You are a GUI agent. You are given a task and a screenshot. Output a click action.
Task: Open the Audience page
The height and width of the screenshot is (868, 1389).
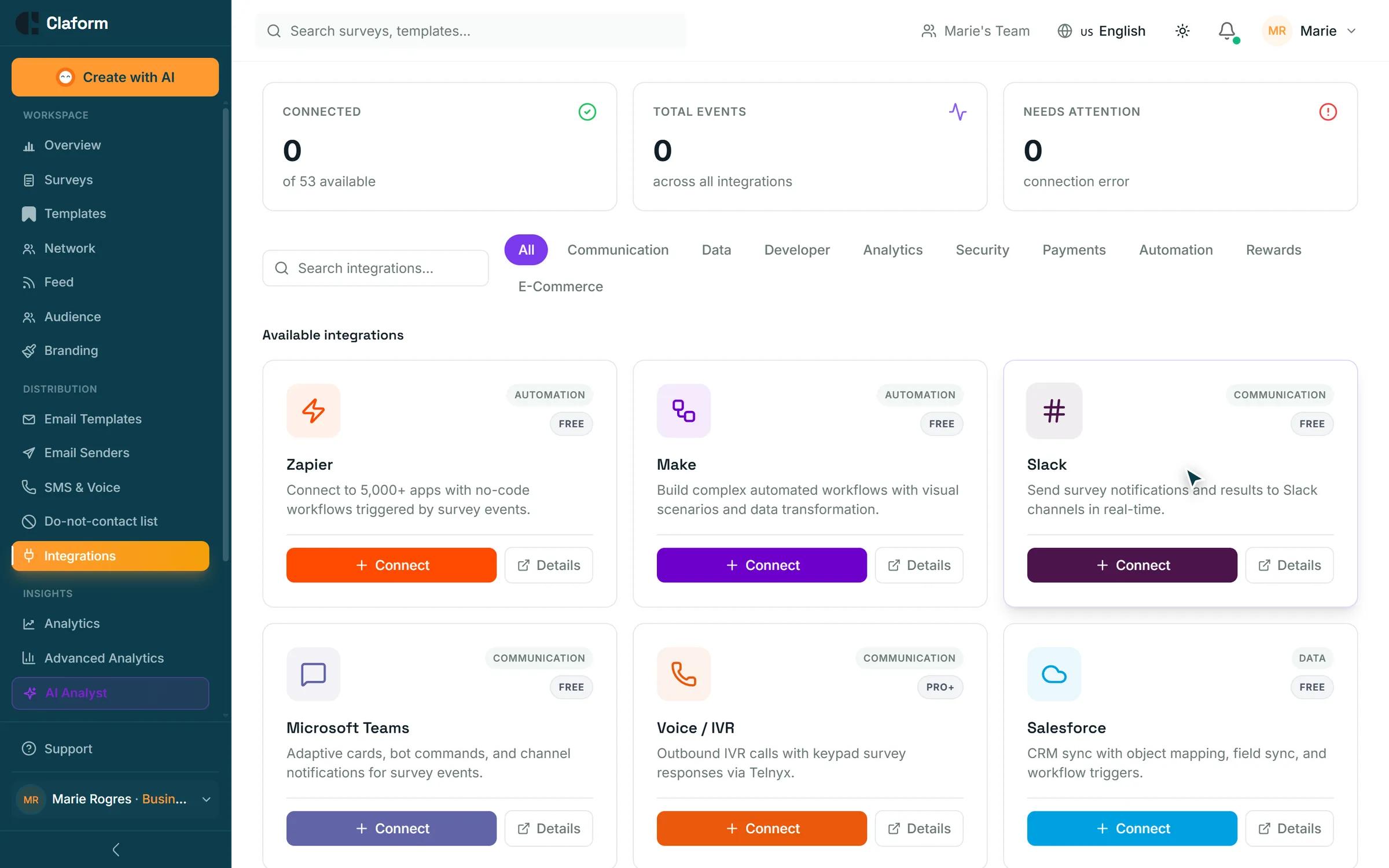(x=110, y=317)
